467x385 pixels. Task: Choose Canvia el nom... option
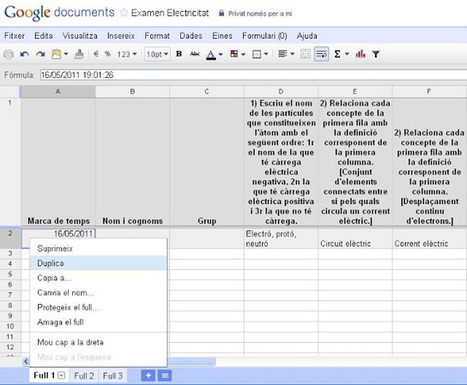[x=98, y=293]
